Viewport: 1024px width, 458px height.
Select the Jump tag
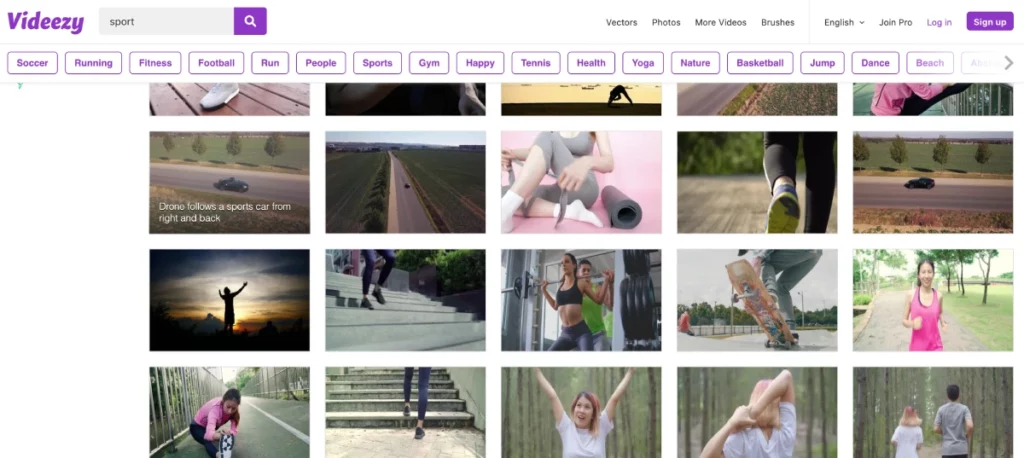tap(822, 63)
